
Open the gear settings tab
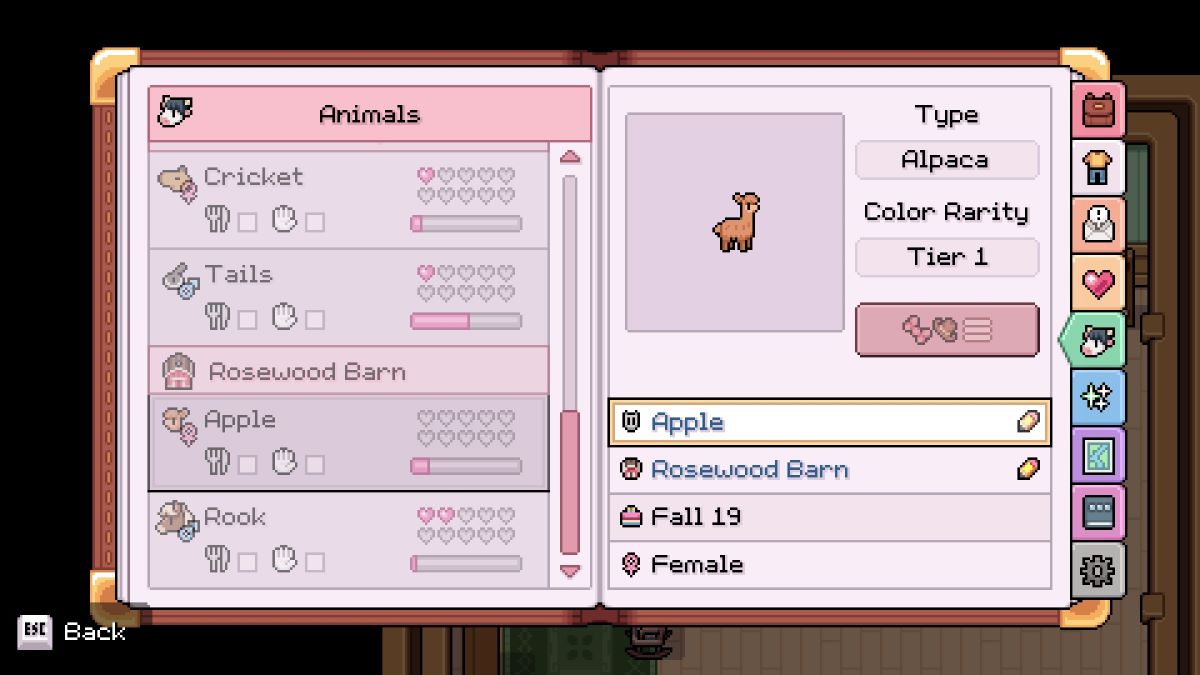1099,571
